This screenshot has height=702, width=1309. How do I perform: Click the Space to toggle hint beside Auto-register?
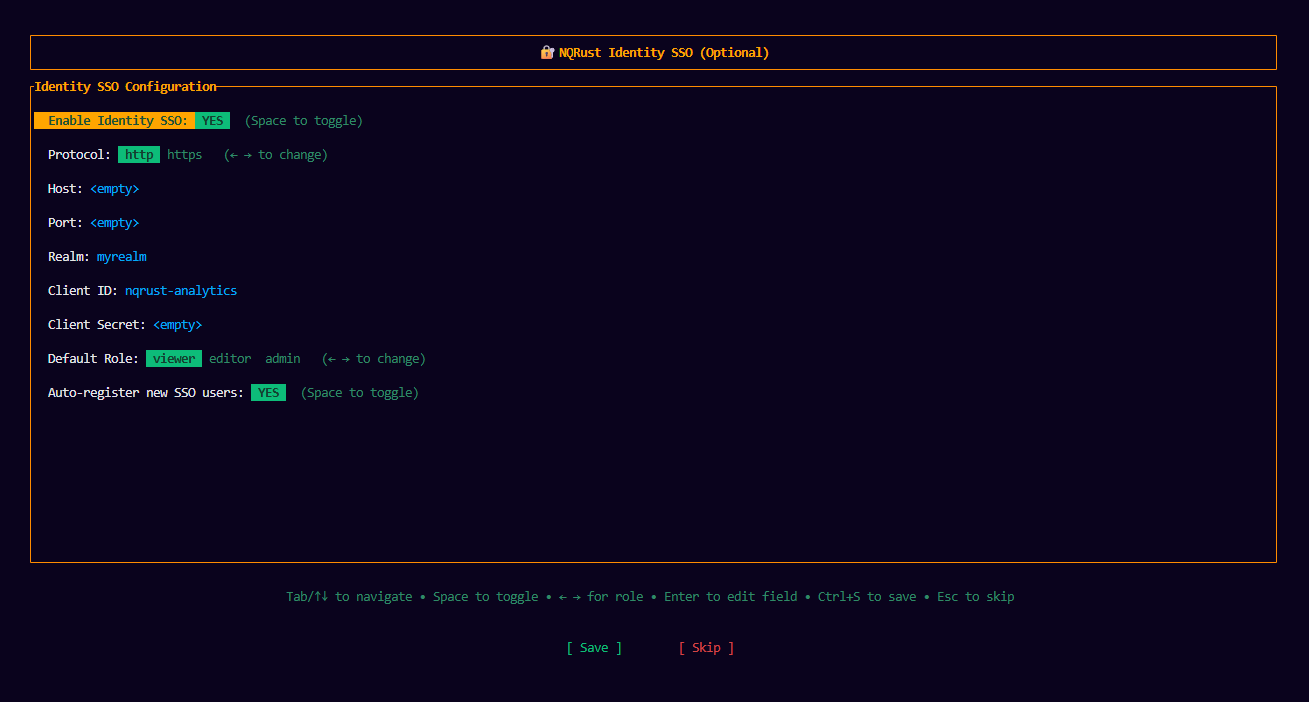coord(359,393)
